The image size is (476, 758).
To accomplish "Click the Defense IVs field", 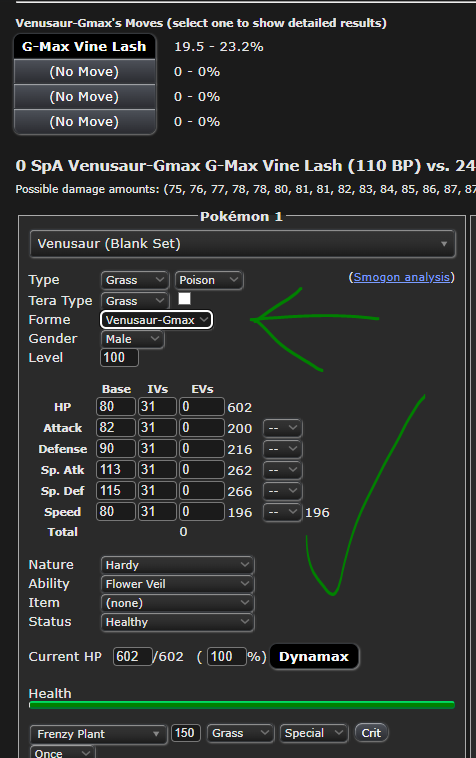I will 157,449.
